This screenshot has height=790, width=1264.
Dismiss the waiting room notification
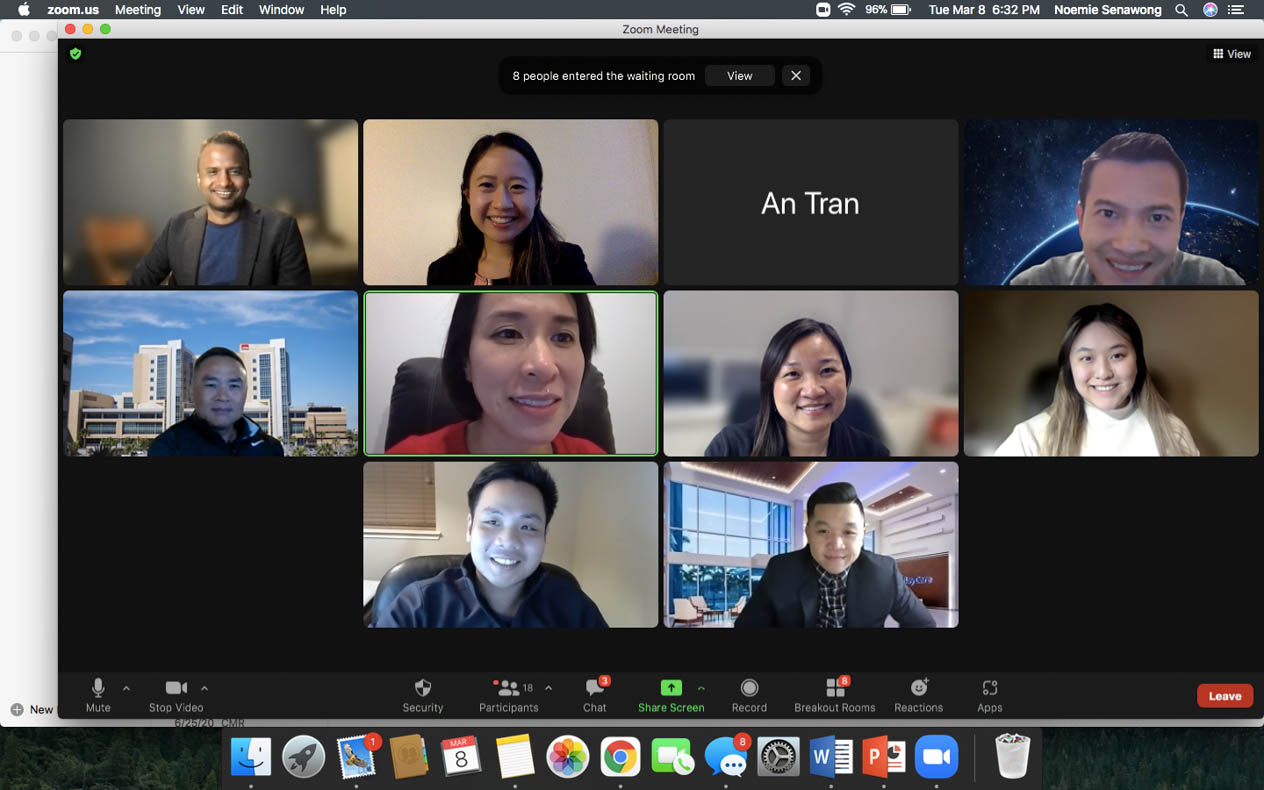click(796, 76)
